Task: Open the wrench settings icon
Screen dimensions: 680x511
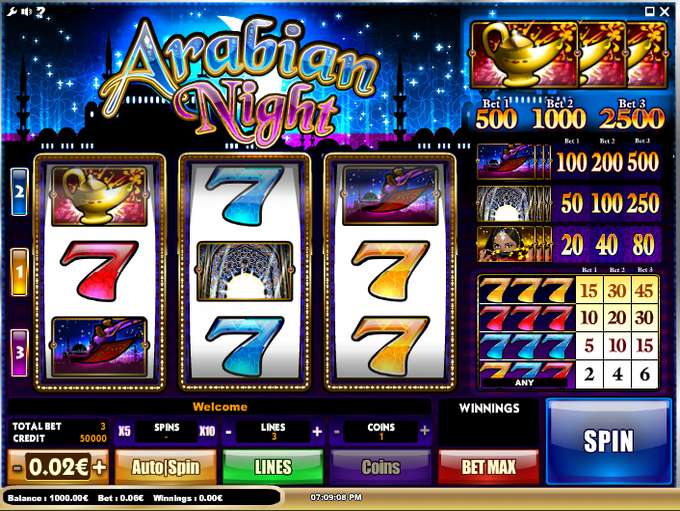Action: tap(11, 12)
